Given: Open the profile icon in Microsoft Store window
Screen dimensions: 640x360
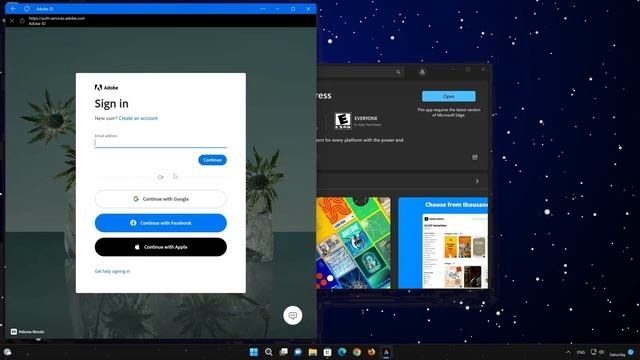Looking at the screenshot, I should pos(422,72).
